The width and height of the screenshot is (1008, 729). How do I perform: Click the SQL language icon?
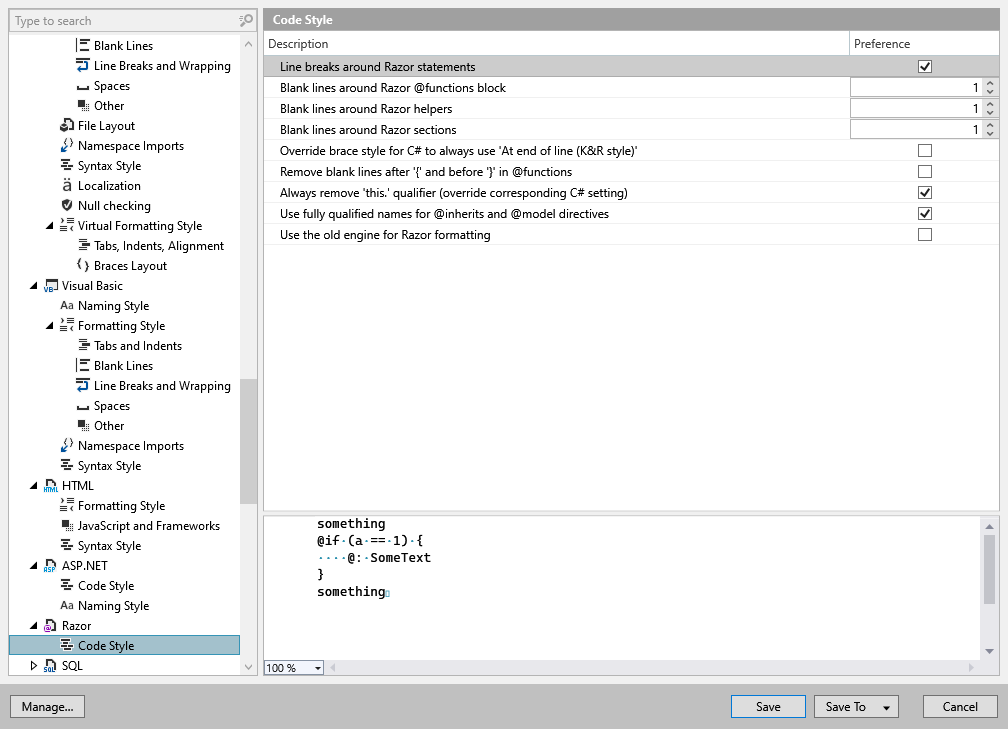pyautogui.click(x=51, y=665)
